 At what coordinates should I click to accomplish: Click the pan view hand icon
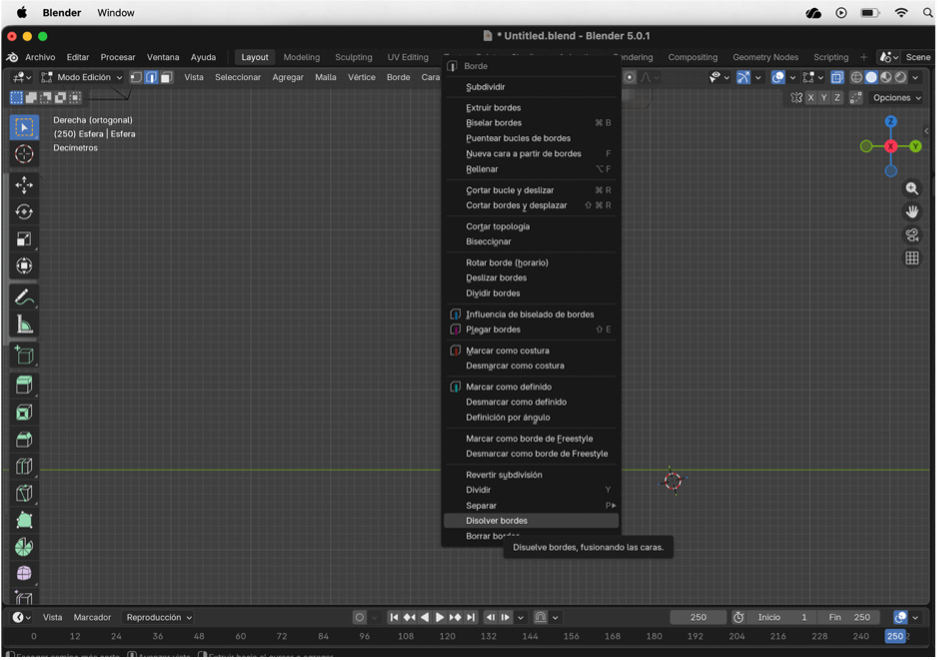tap(912, 212)
